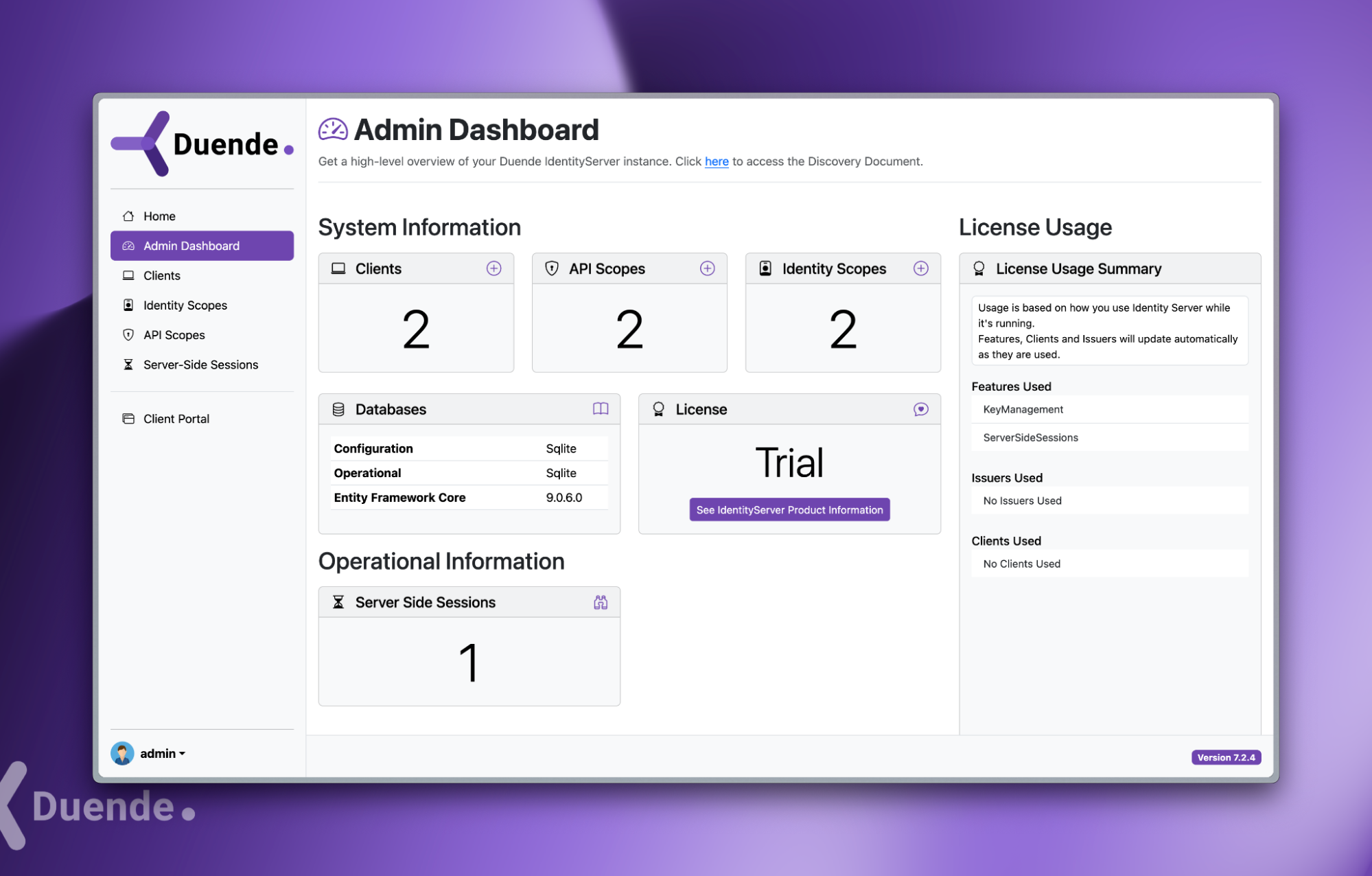This screenshot has width=1372, height=876.
Task: Open Server-Side Sessions in the sidebar
Action: pos(202,365)
